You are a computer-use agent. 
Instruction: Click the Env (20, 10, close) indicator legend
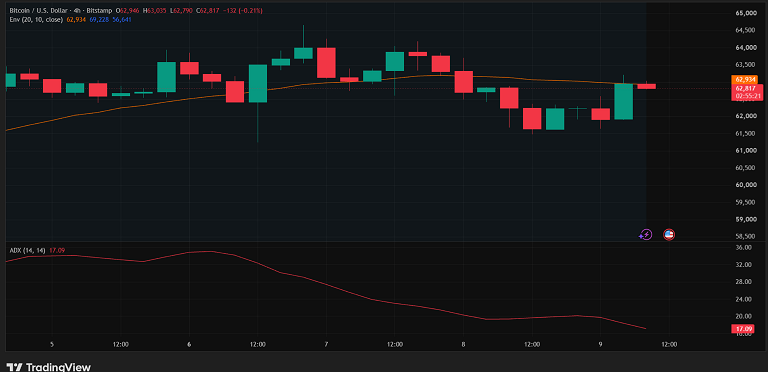[x=36, y=20]
